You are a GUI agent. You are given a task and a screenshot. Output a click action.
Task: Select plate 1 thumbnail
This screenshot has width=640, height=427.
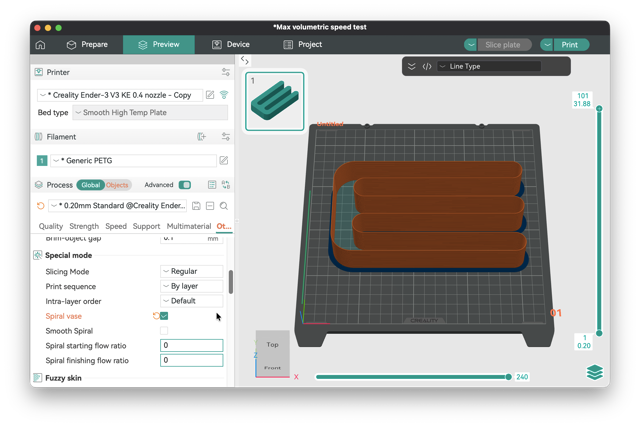(275, 101)
